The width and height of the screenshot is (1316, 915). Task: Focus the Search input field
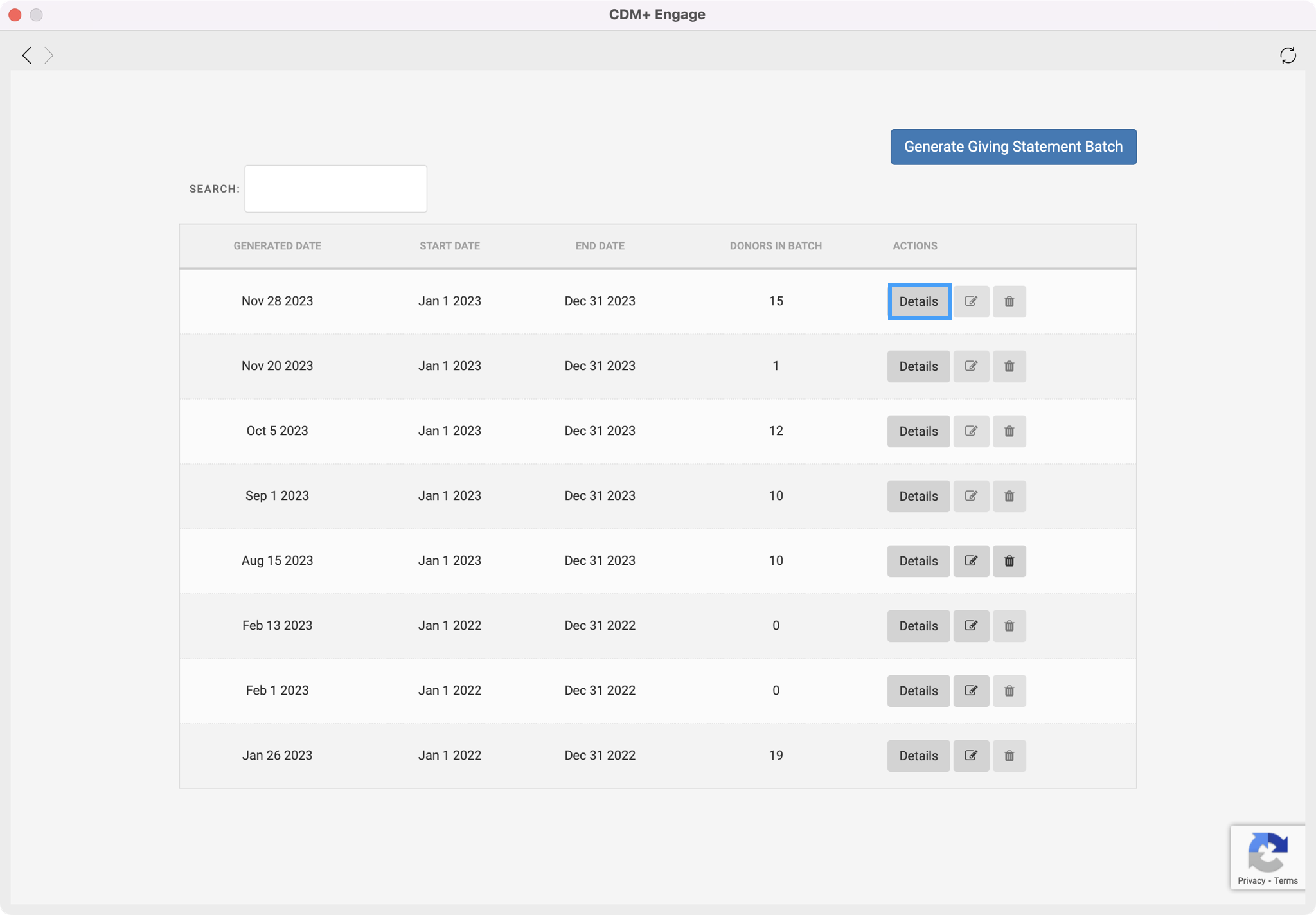tap(335, 189)
